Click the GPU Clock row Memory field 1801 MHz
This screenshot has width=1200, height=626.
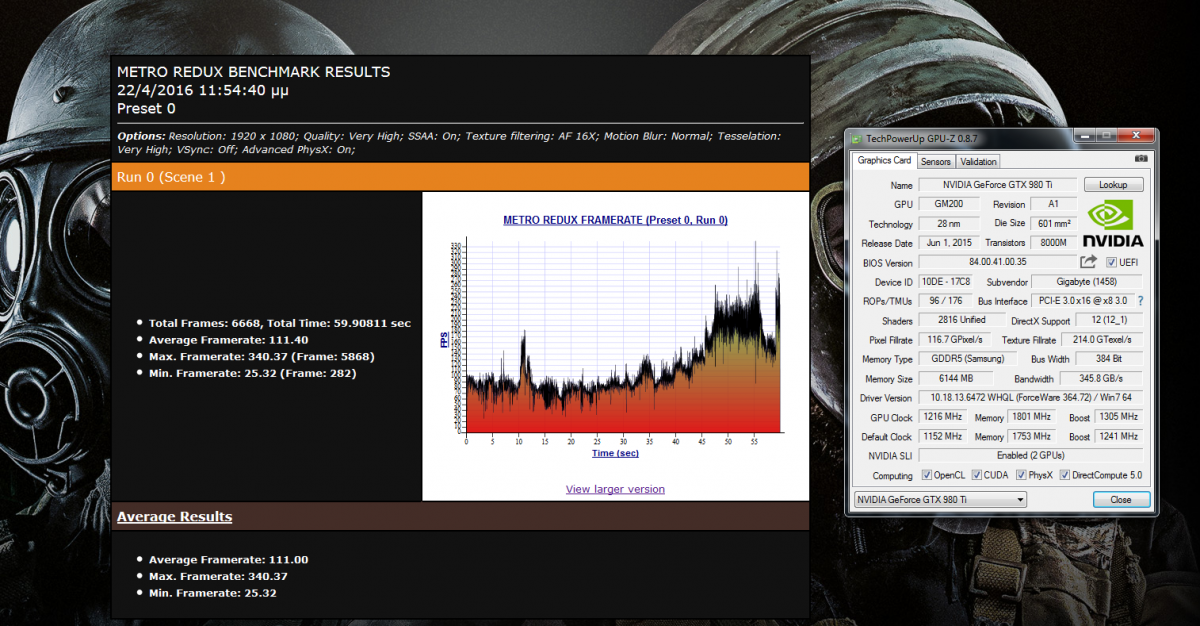(1033, 417)
